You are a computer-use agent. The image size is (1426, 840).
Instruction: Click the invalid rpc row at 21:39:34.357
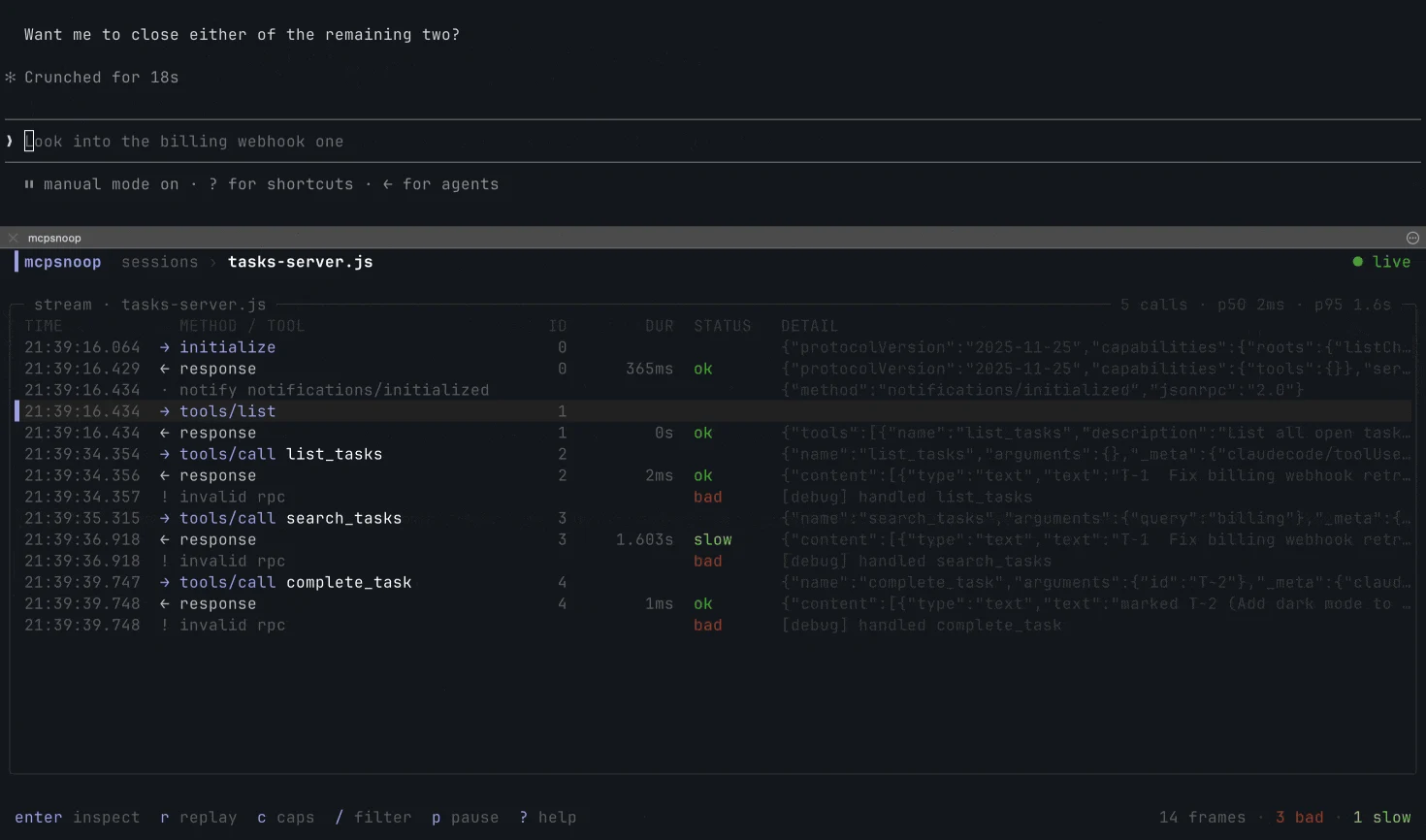tap(713, 497)
